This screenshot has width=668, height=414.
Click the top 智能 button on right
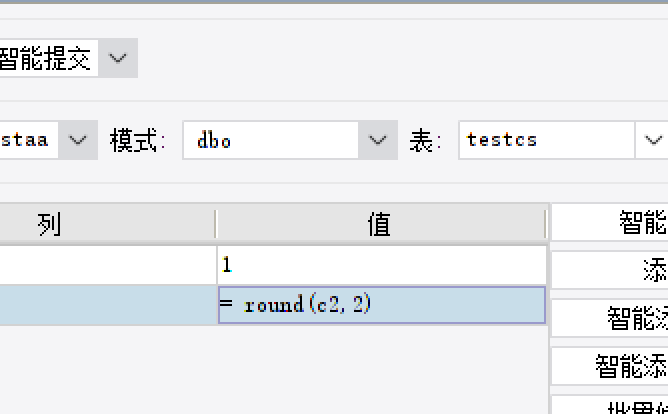pyautogui.click(x=610, y=222)
